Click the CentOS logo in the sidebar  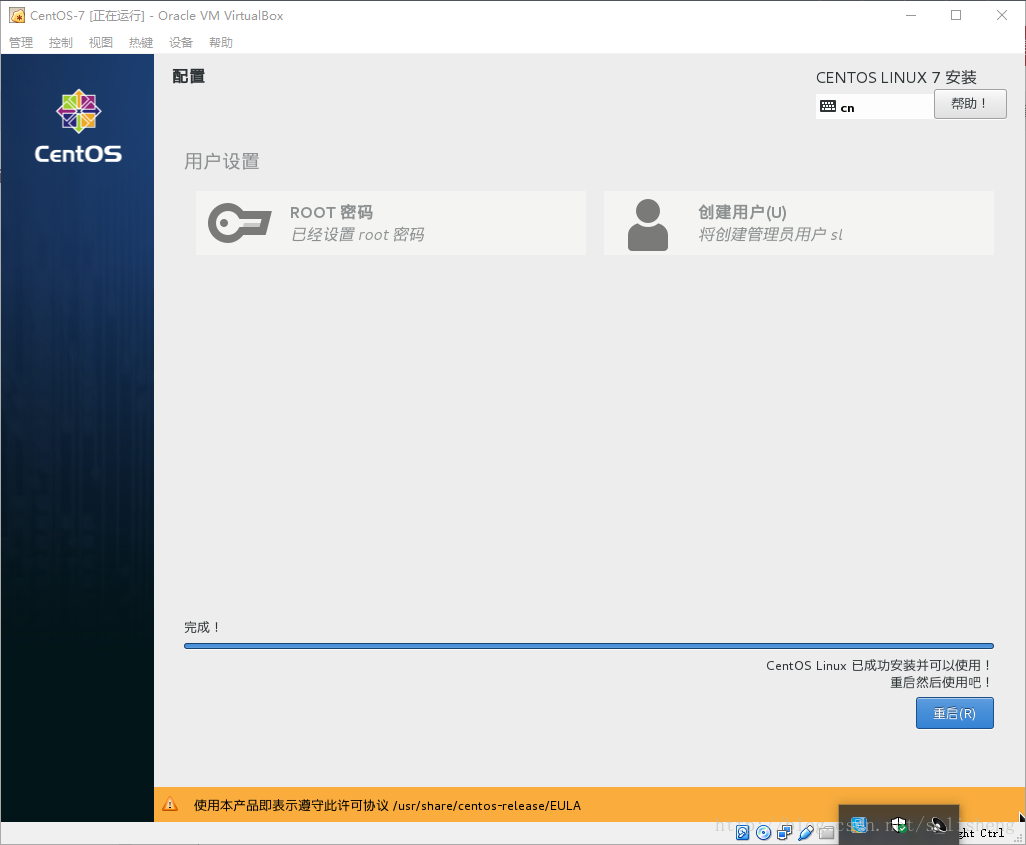point(79,126)
